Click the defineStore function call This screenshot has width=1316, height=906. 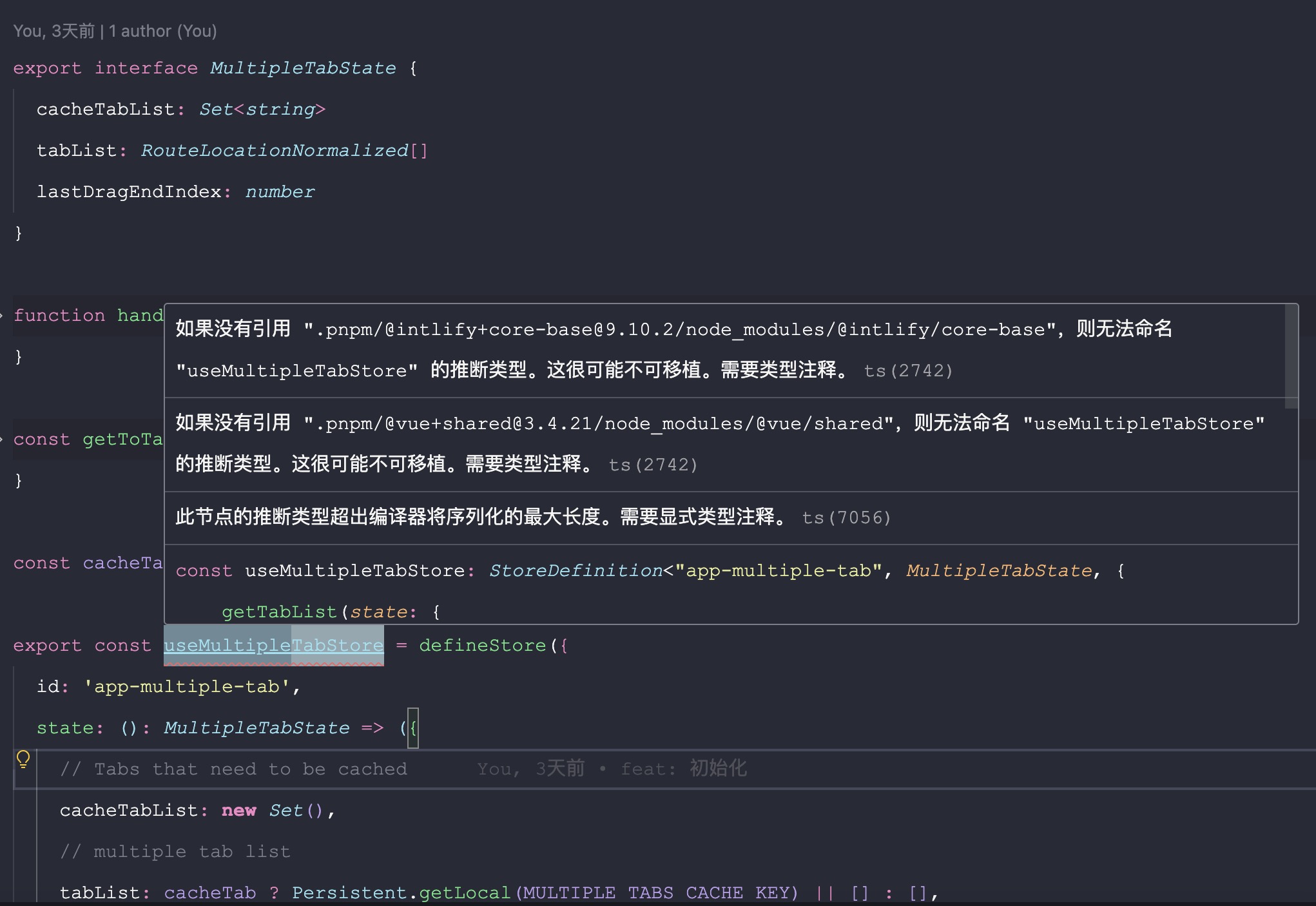[x=483, y=645]
